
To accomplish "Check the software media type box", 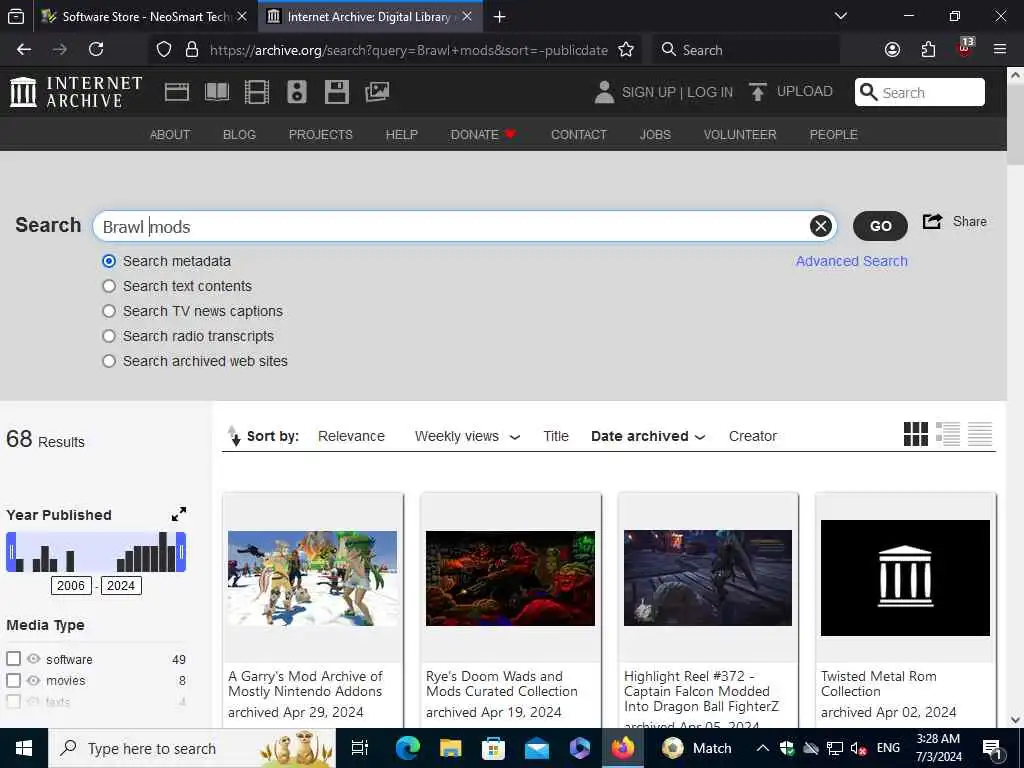I will point(14,658).
